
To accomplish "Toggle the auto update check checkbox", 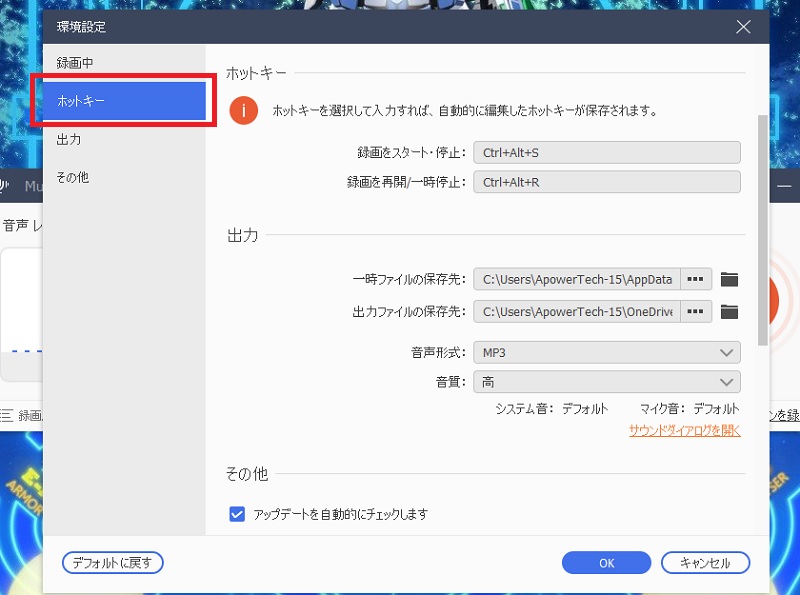I will (237, 514).
